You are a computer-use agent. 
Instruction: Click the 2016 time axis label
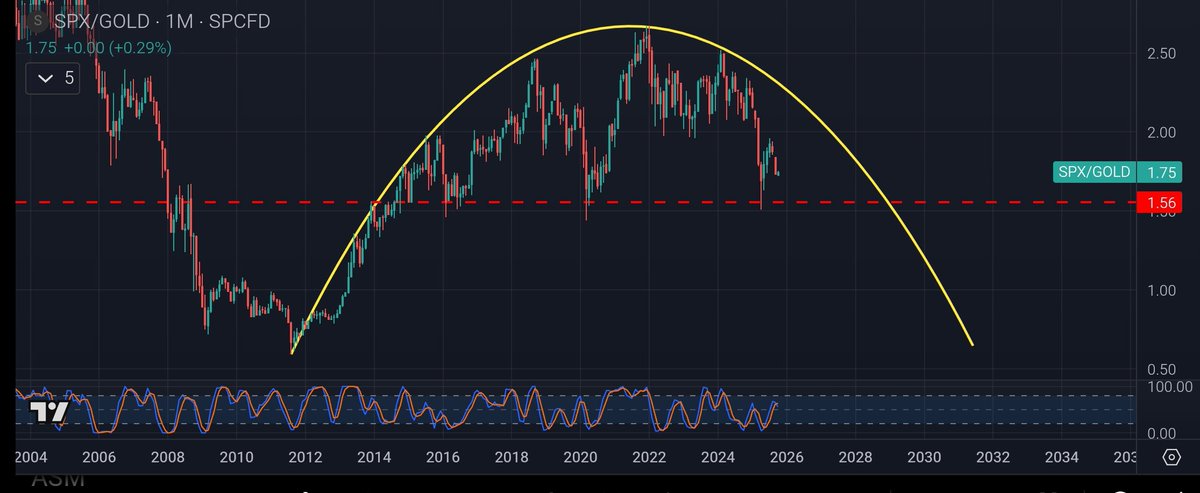[x=443, y=457]
